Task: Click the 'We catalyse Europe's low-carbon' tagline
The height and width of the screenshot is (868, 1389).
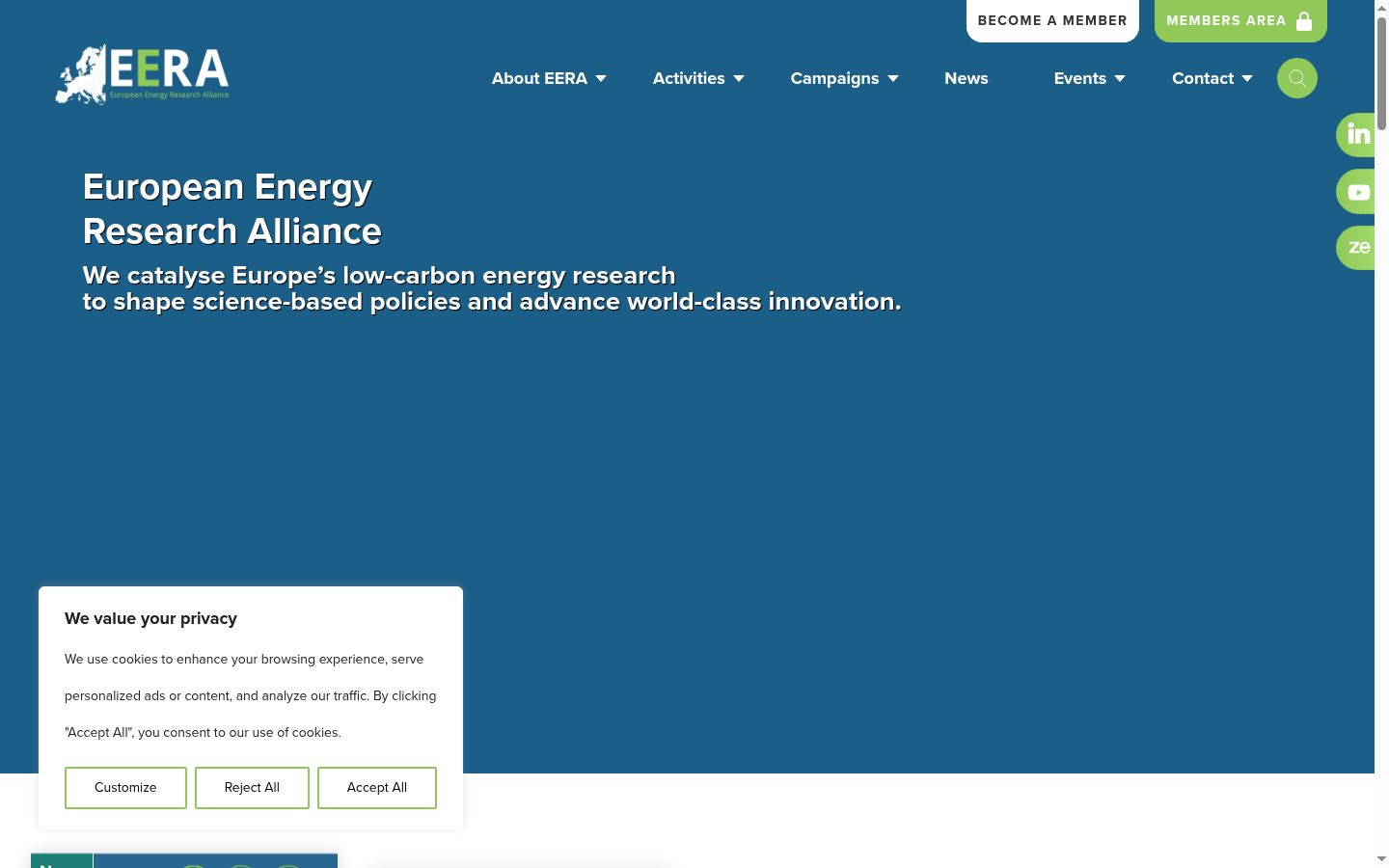Action: (492, 288)
